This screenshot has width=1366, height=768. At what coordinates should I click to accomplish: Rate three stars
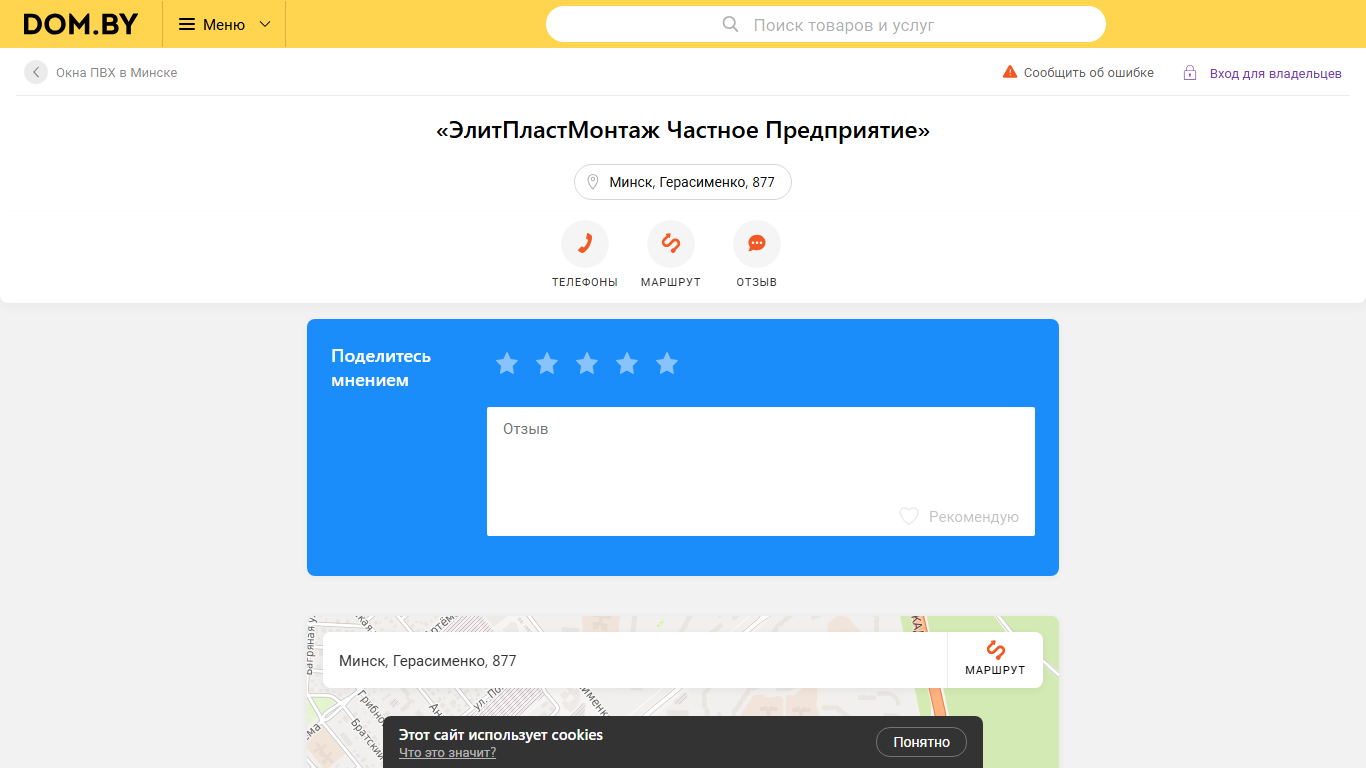[x=587, y=363]
